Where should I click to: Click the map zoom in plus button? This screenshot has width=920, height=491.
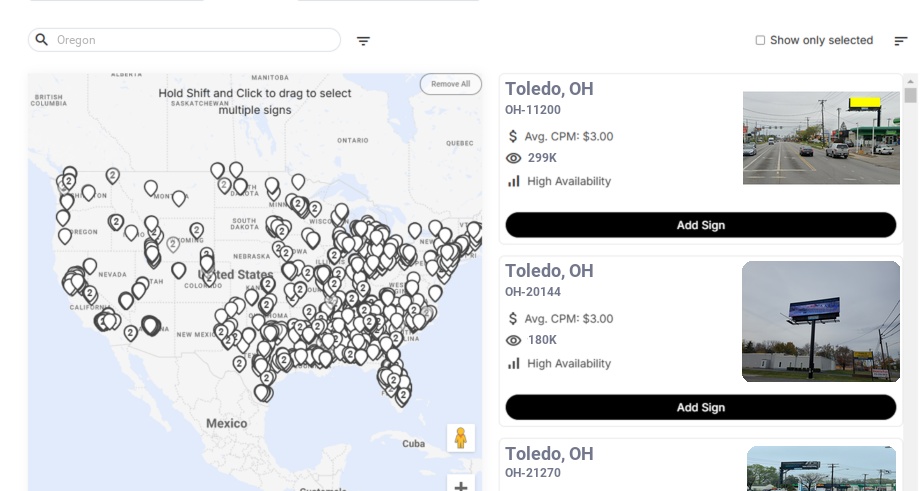pos(461,487)
